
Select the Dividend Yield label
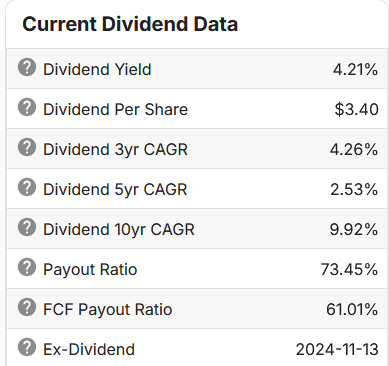point(97,70)
